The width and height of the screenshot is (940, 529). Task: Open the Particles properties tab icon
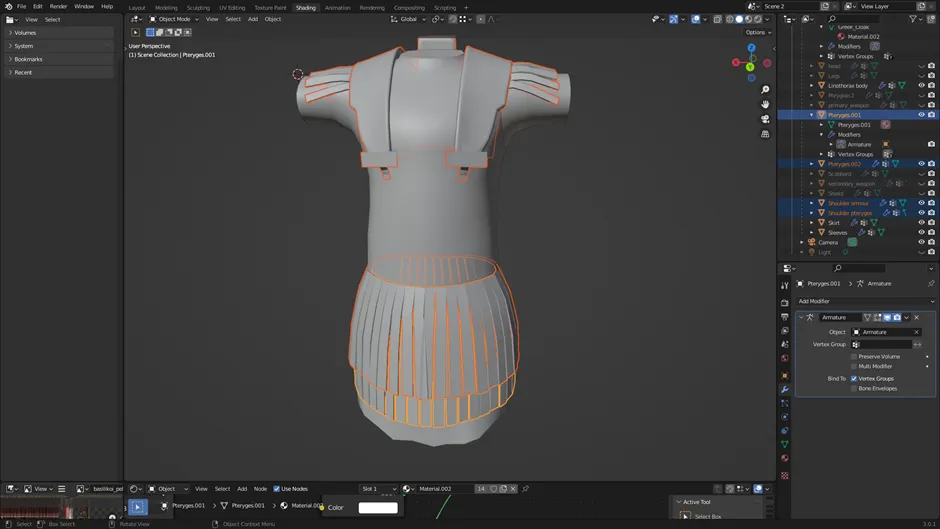pos(785,404)
